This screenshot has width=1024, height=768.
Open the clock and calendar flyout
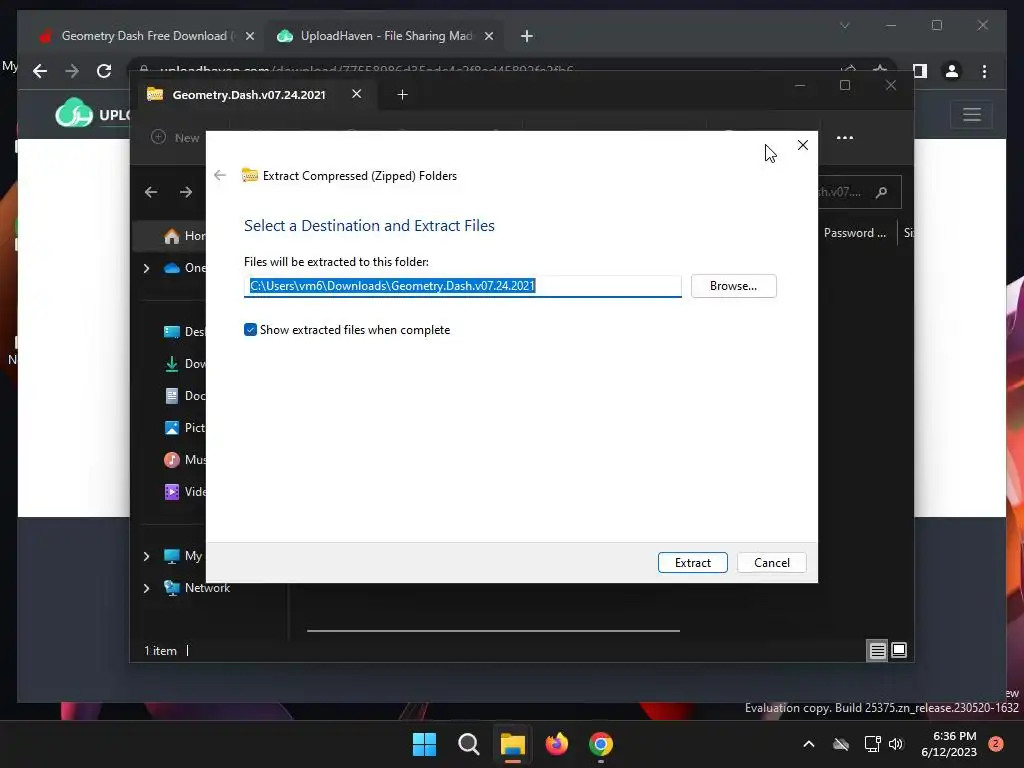point(949,744)
